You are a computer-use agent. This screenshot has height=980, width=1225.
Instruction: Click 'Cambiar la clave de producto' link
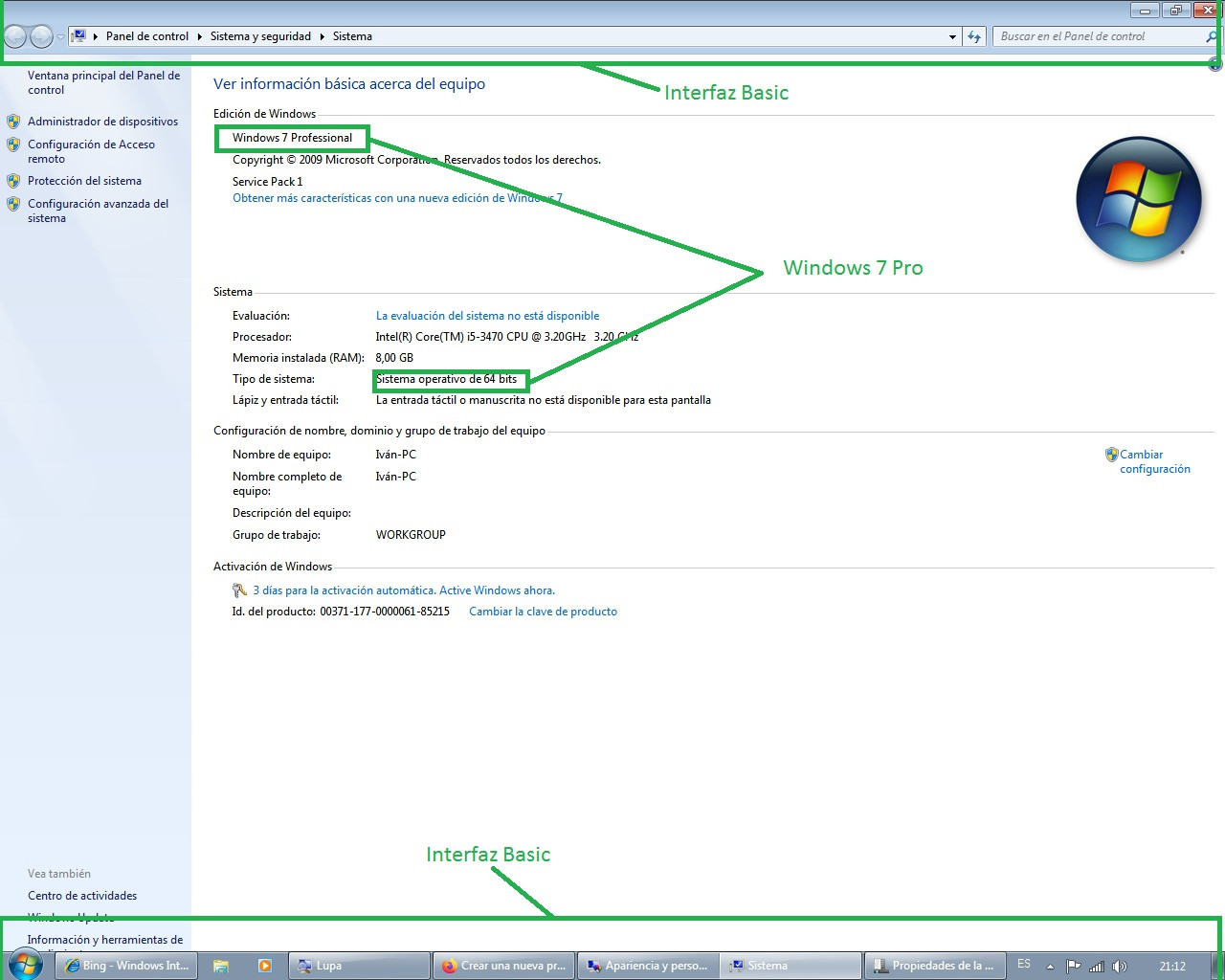[x=543, y=612]
